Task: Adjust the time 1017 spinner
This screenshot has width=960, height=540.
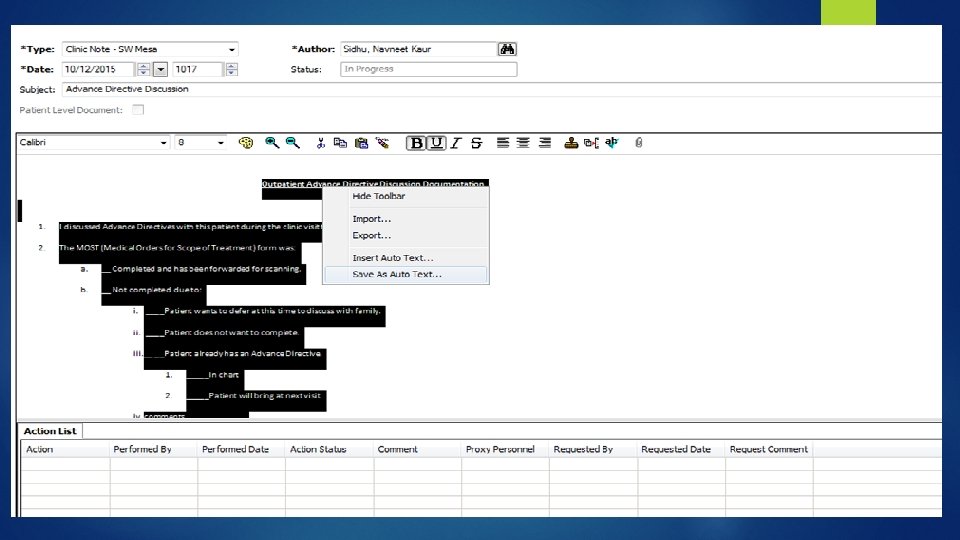Action: pos(231,69)
